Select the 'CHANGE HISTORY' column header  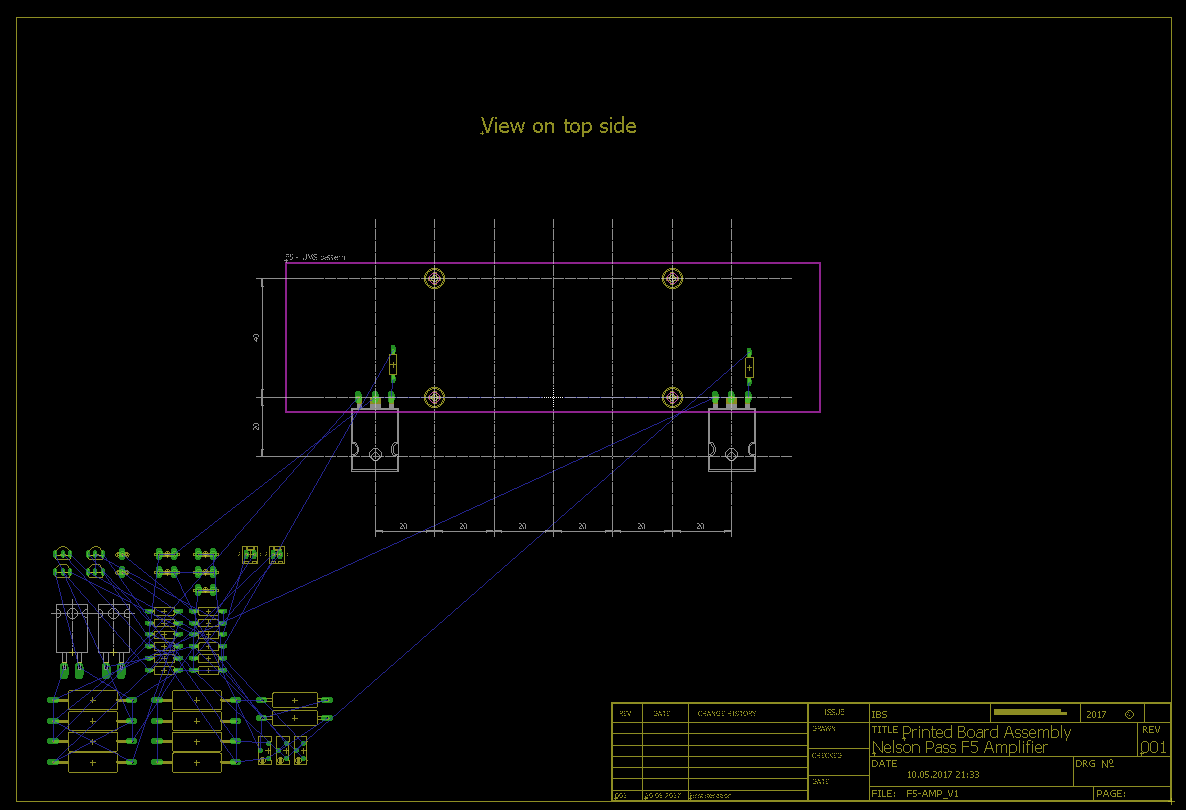(x=726, y=713)
